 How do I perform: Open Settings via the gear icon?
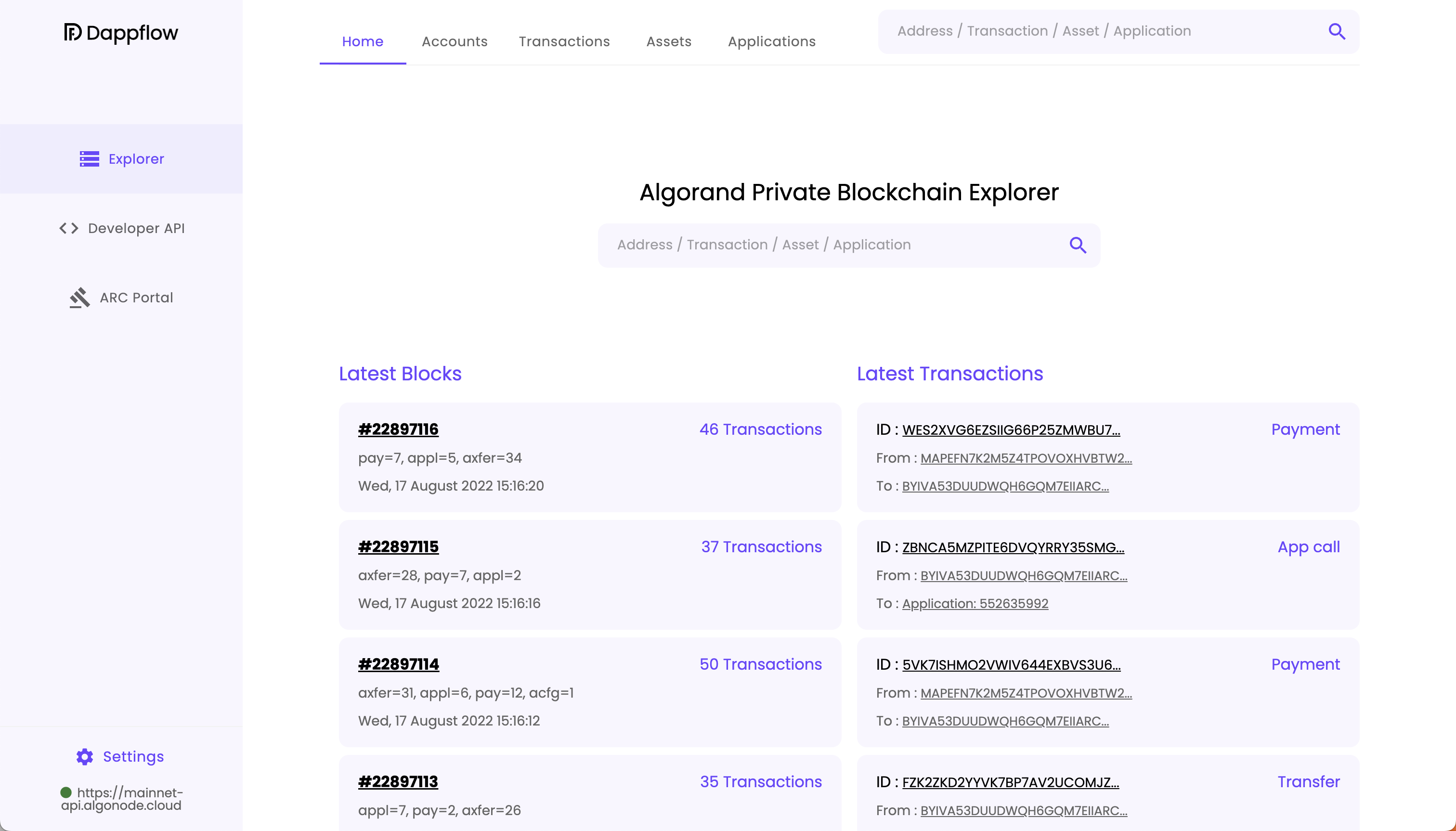click(x=84, y=756)
